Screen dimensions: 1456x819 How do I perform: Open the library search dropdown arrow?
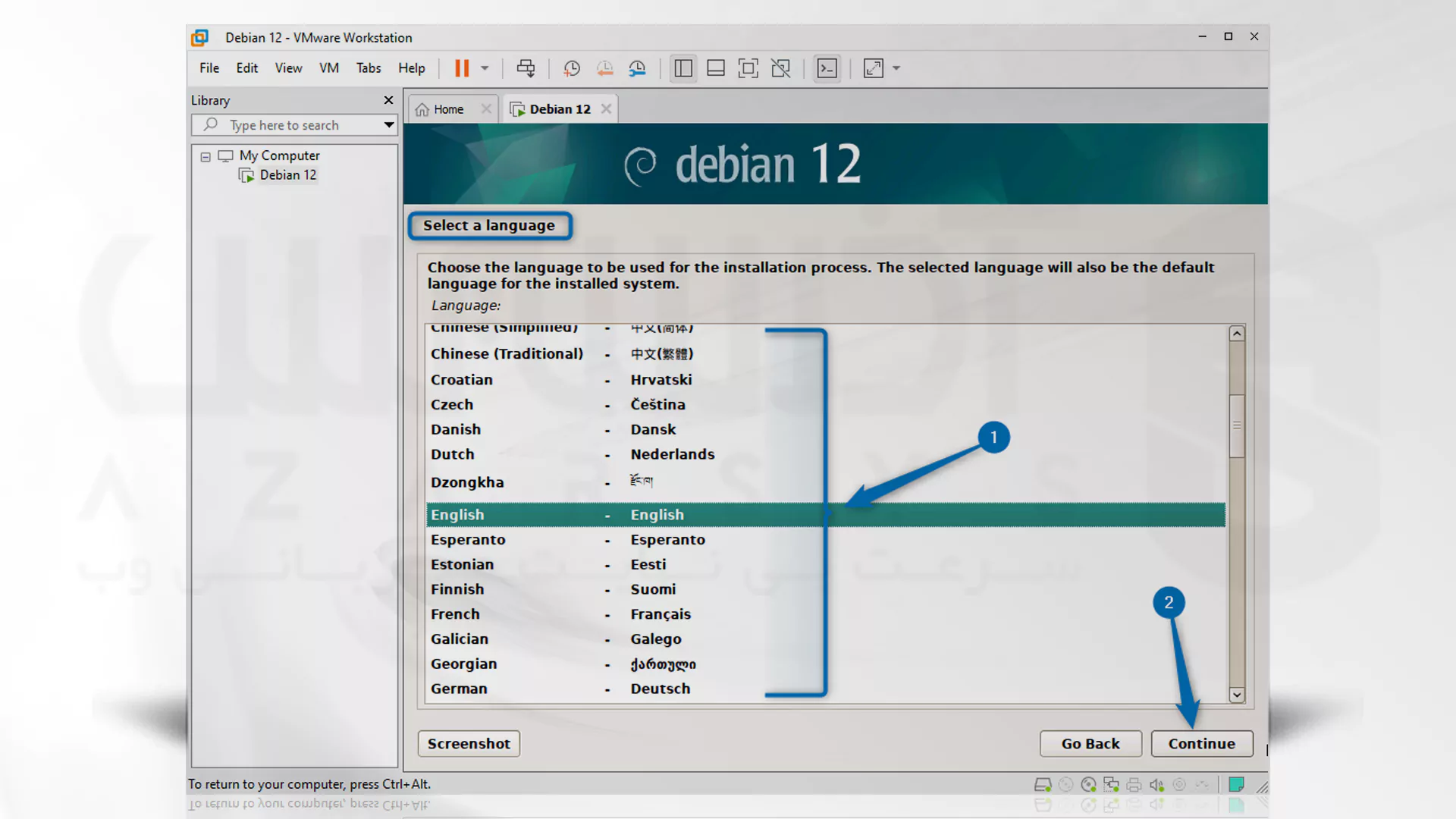pyautogui.click(x=389, y=125)
